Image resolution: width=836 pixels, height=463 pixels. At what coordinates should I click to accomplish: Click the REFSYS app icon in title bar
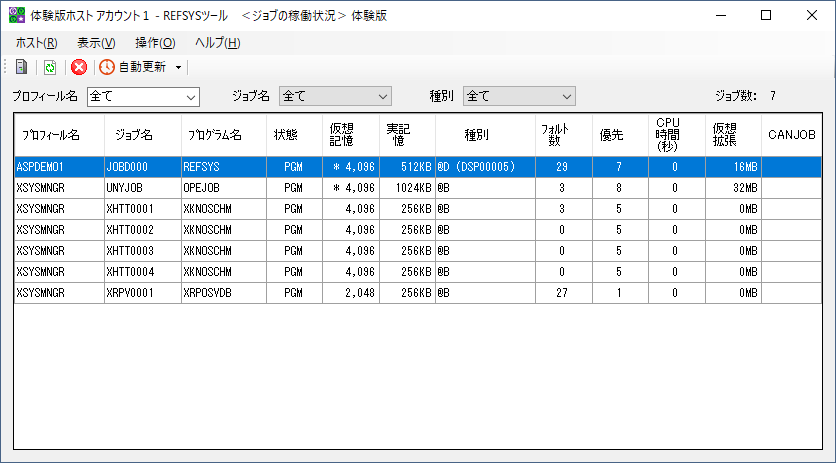click(x=17, y=15)
